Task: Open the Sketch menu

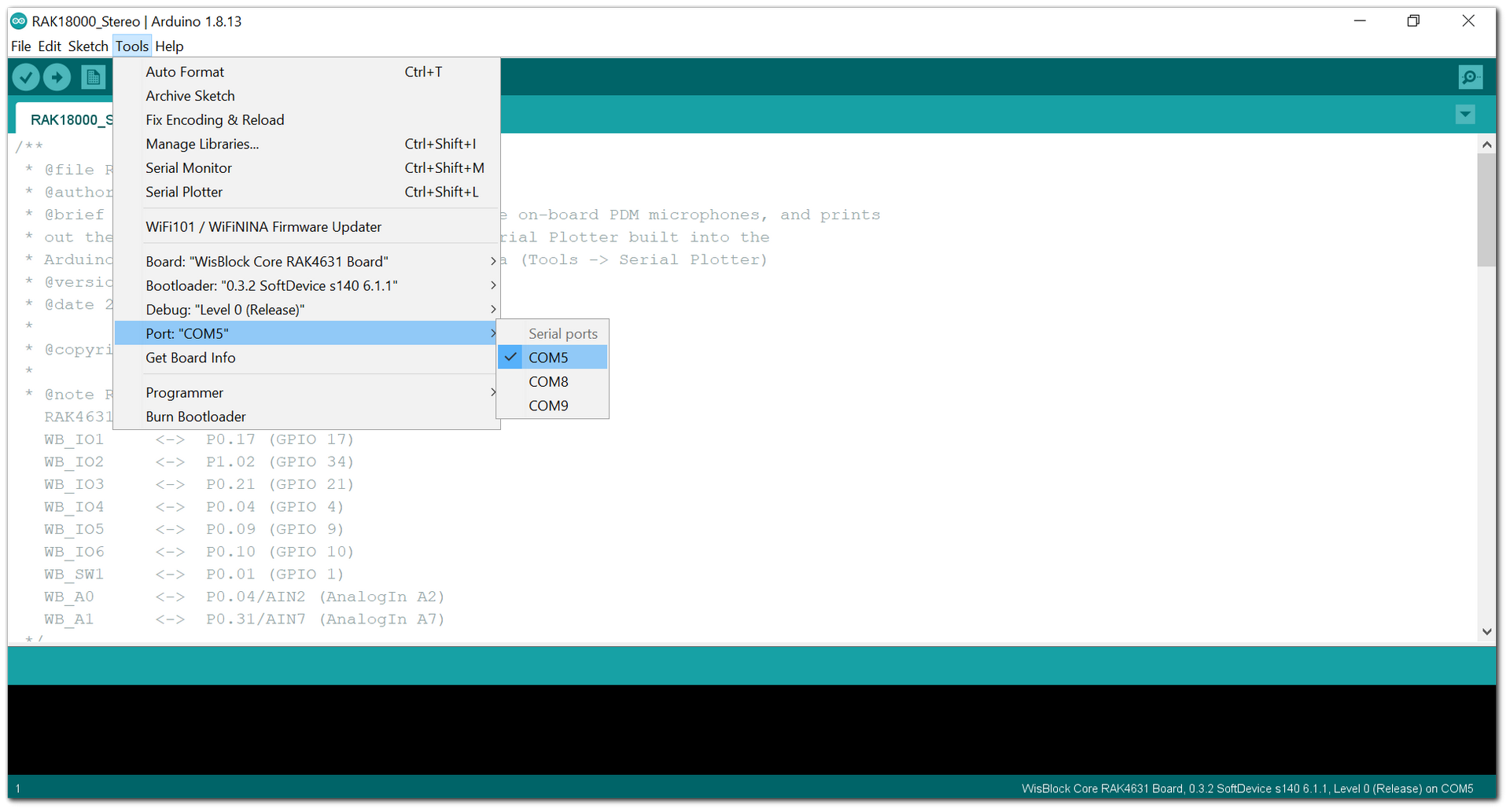Action: point(88,46)
